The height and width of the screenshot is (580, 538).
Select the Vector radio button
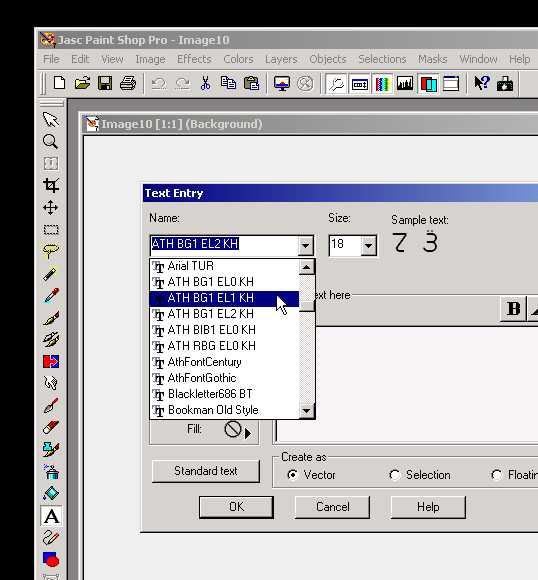click(x=292, y=475)
